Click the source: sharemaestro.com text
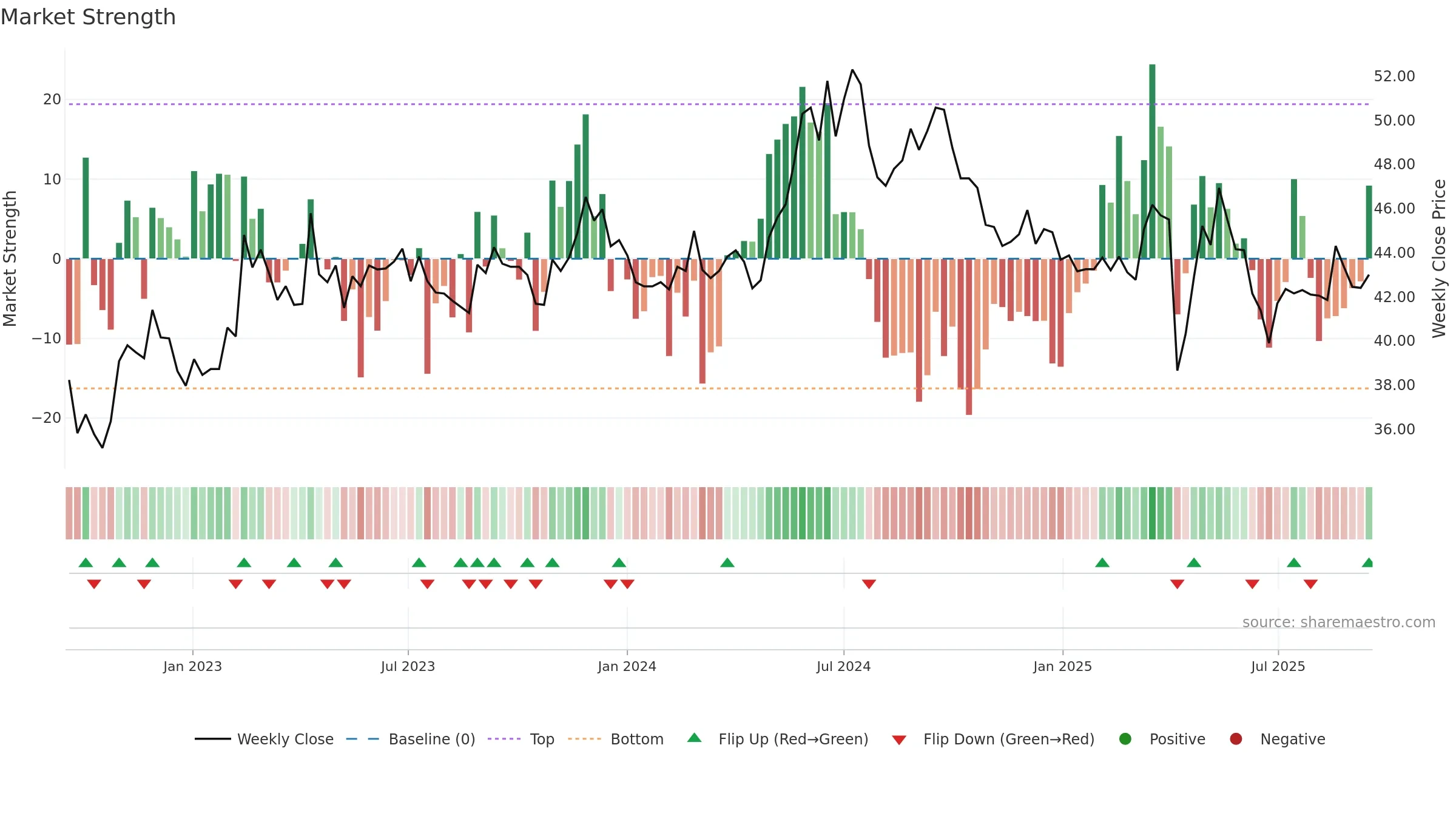 pos(1339,622)
